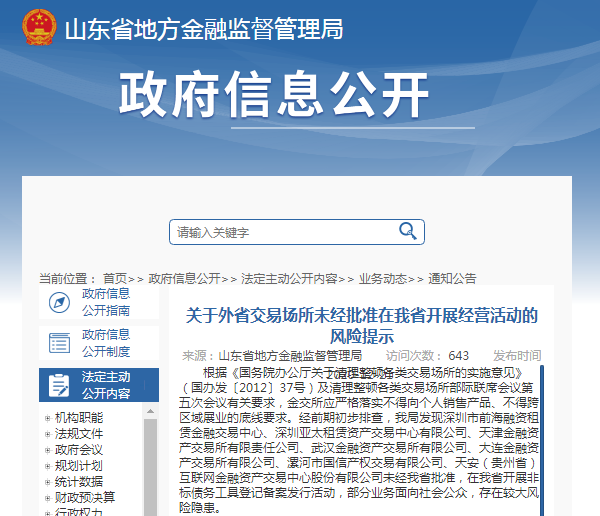The height and width of the screenshot is (516, 600).
Task: Click the sidebar tree scroll-up arrow
Action: [x=150, y=411]
